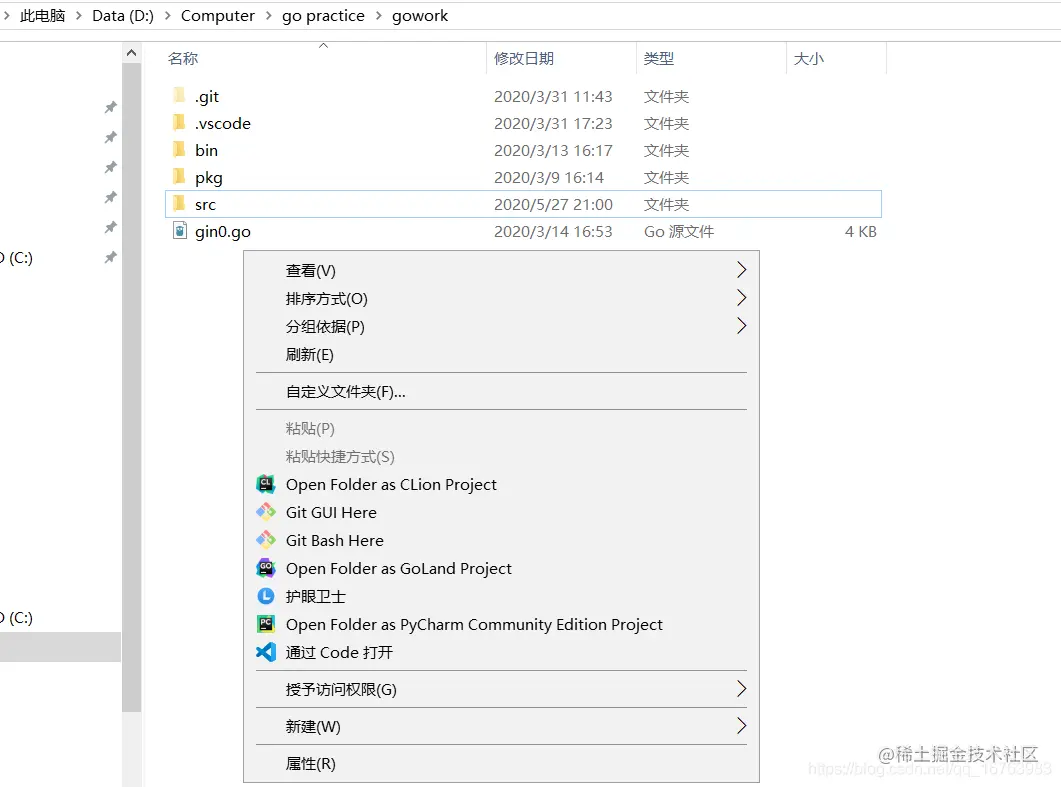Open 属性(R) properties entry
The height and width of the screenshot is (787, 1061).
click(x=501, y=764)
